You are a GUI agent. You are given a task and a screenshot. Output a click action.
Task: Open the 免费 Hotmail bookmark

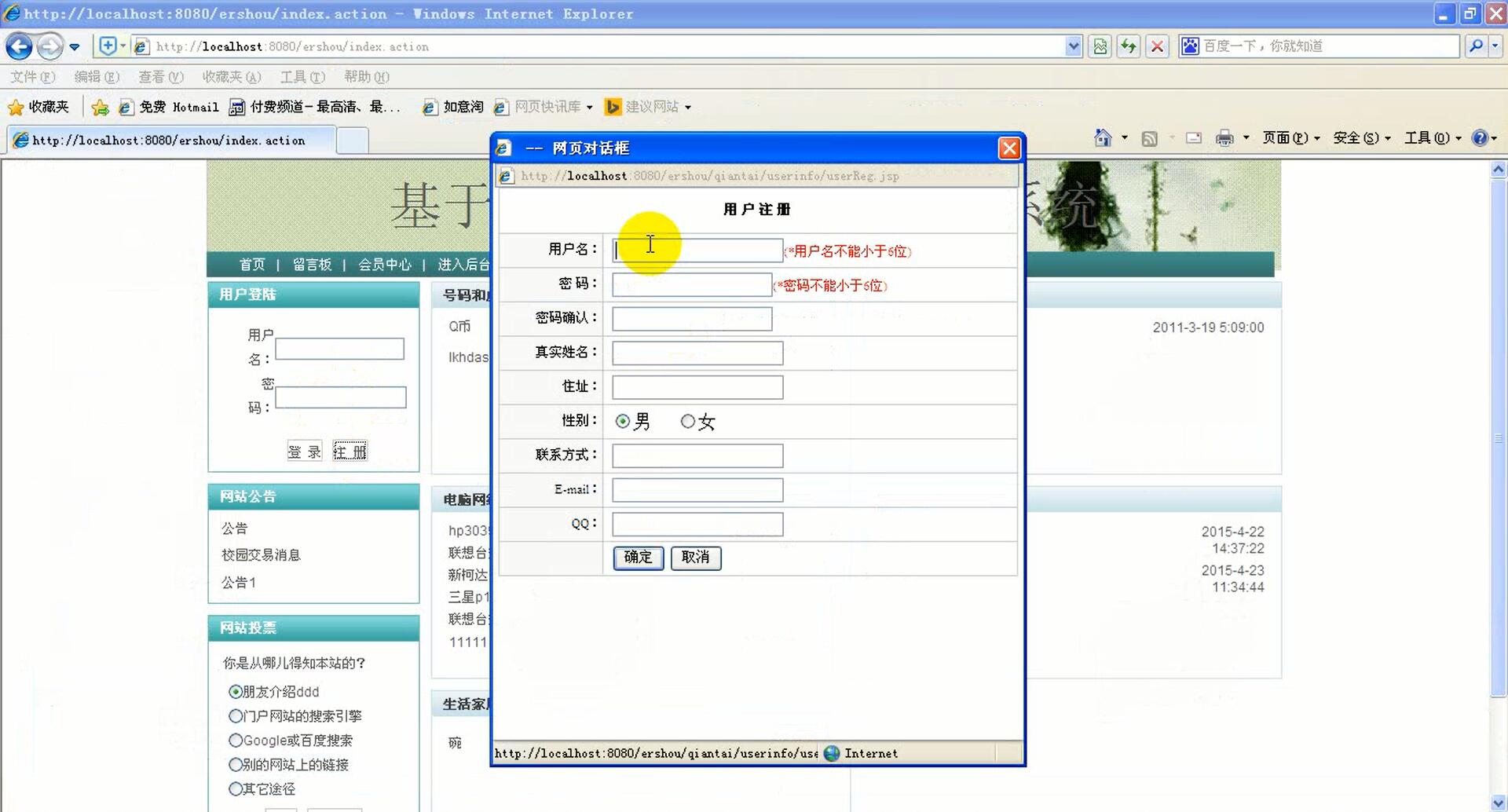[x=169, y=107]
